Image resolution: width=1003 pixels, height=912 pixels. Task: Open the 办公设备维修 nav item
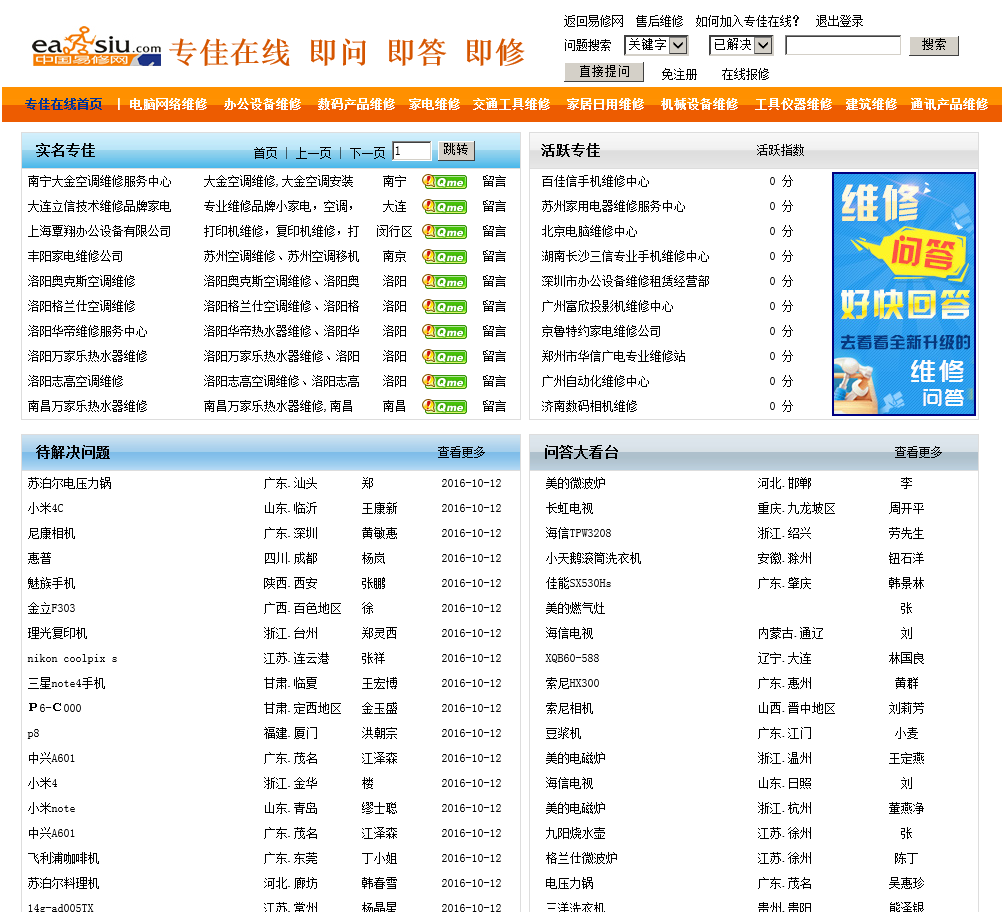pyautogui.click(x=262, y=104)
